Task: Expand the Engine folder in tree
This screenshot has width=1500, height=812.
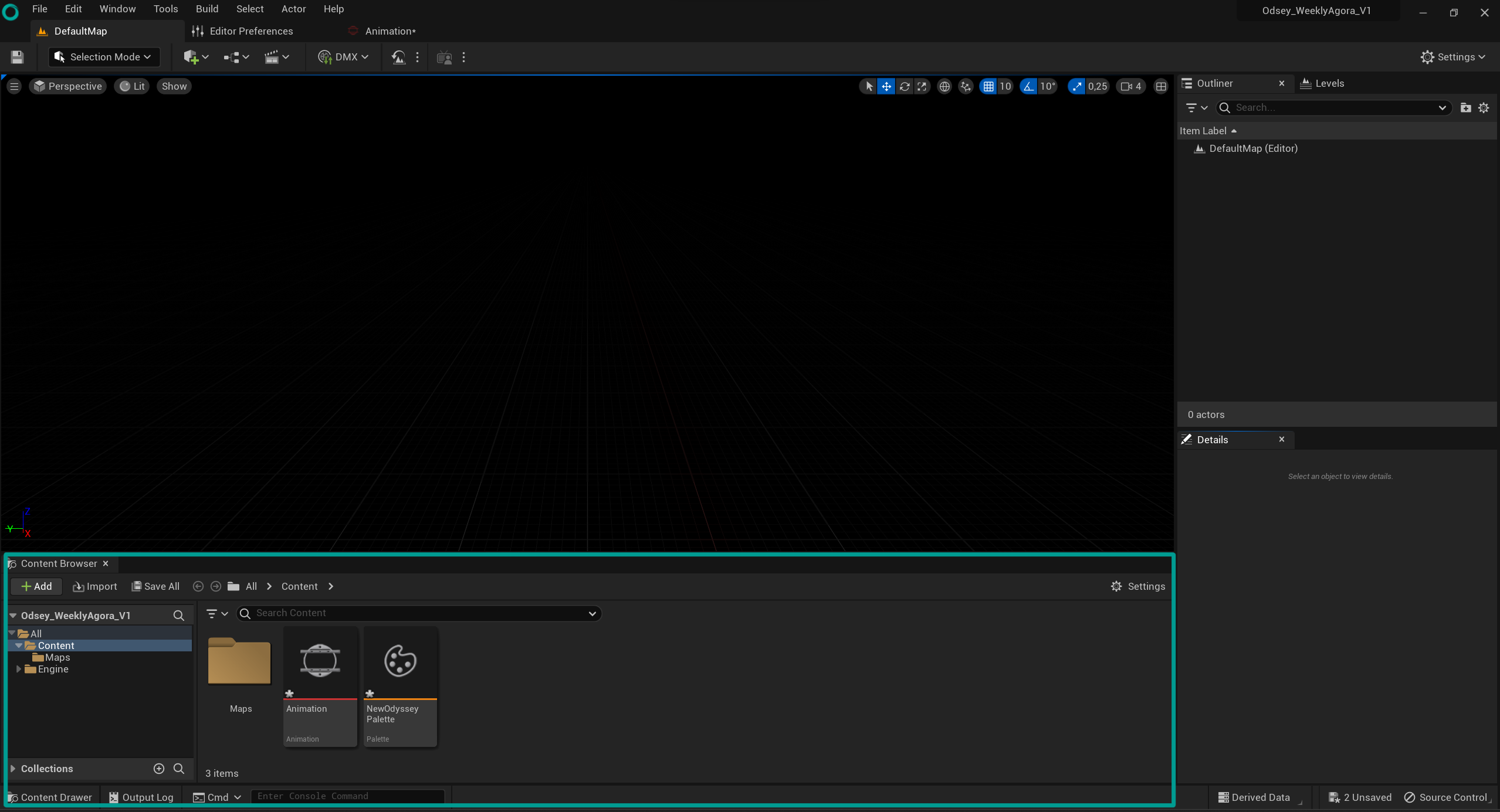Action: (x=19, y=669)
